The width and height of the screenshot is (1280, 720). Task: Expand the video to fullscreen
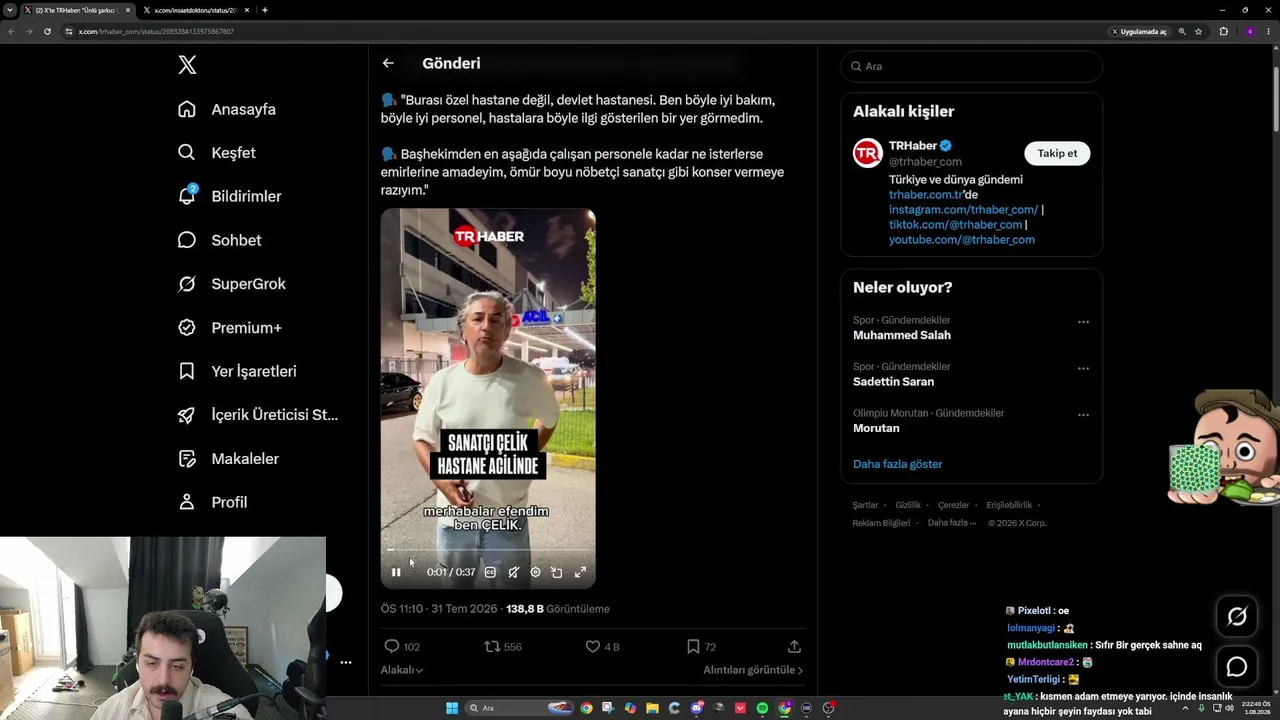point(580,572)
